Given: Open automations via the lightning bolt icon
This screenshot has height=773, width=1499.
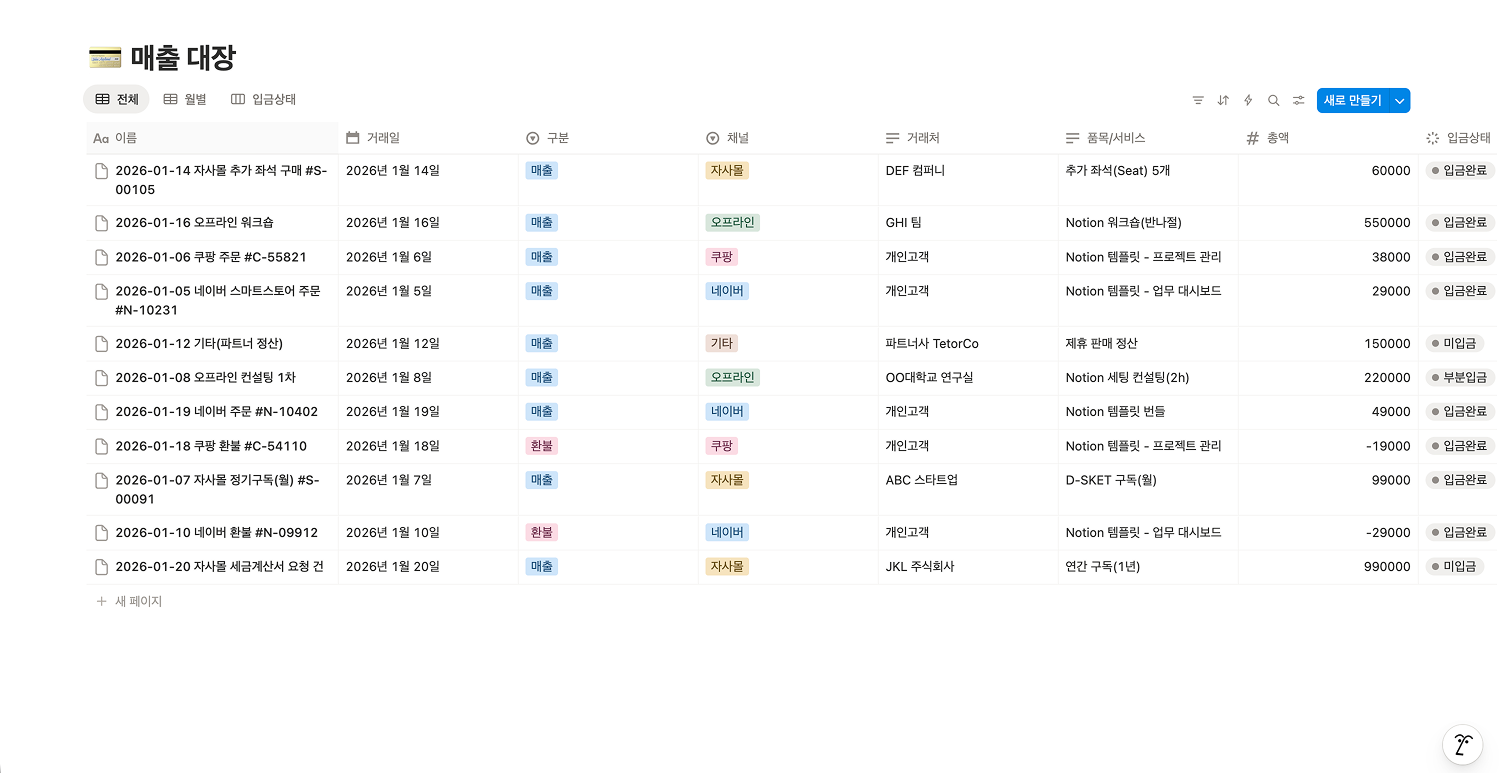Looking at the screenshot, I should 1248,100.
